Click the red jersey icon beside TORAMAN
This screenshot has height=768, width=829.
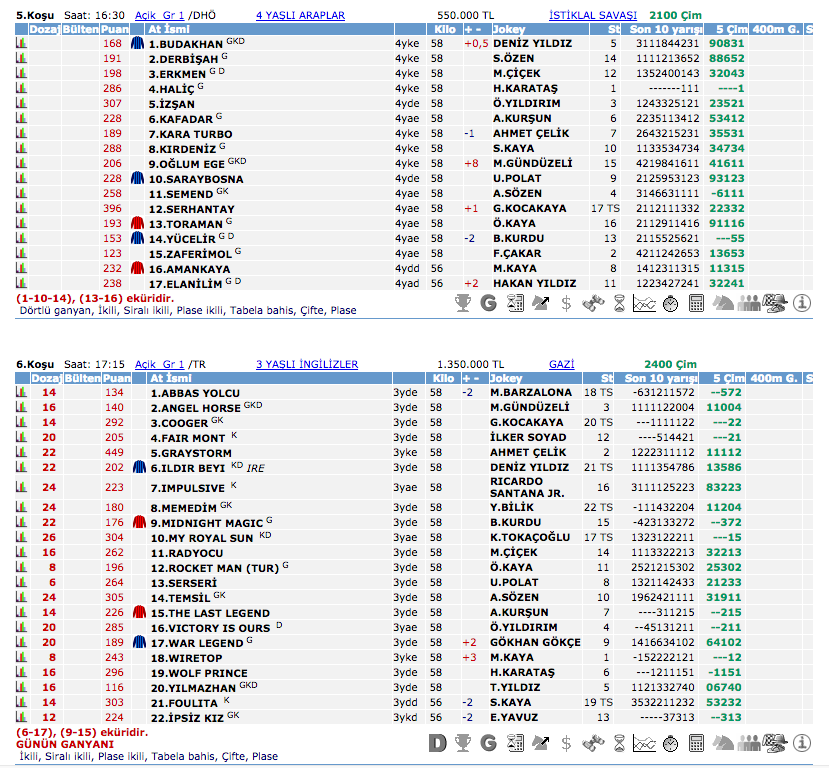pos(139,224)
